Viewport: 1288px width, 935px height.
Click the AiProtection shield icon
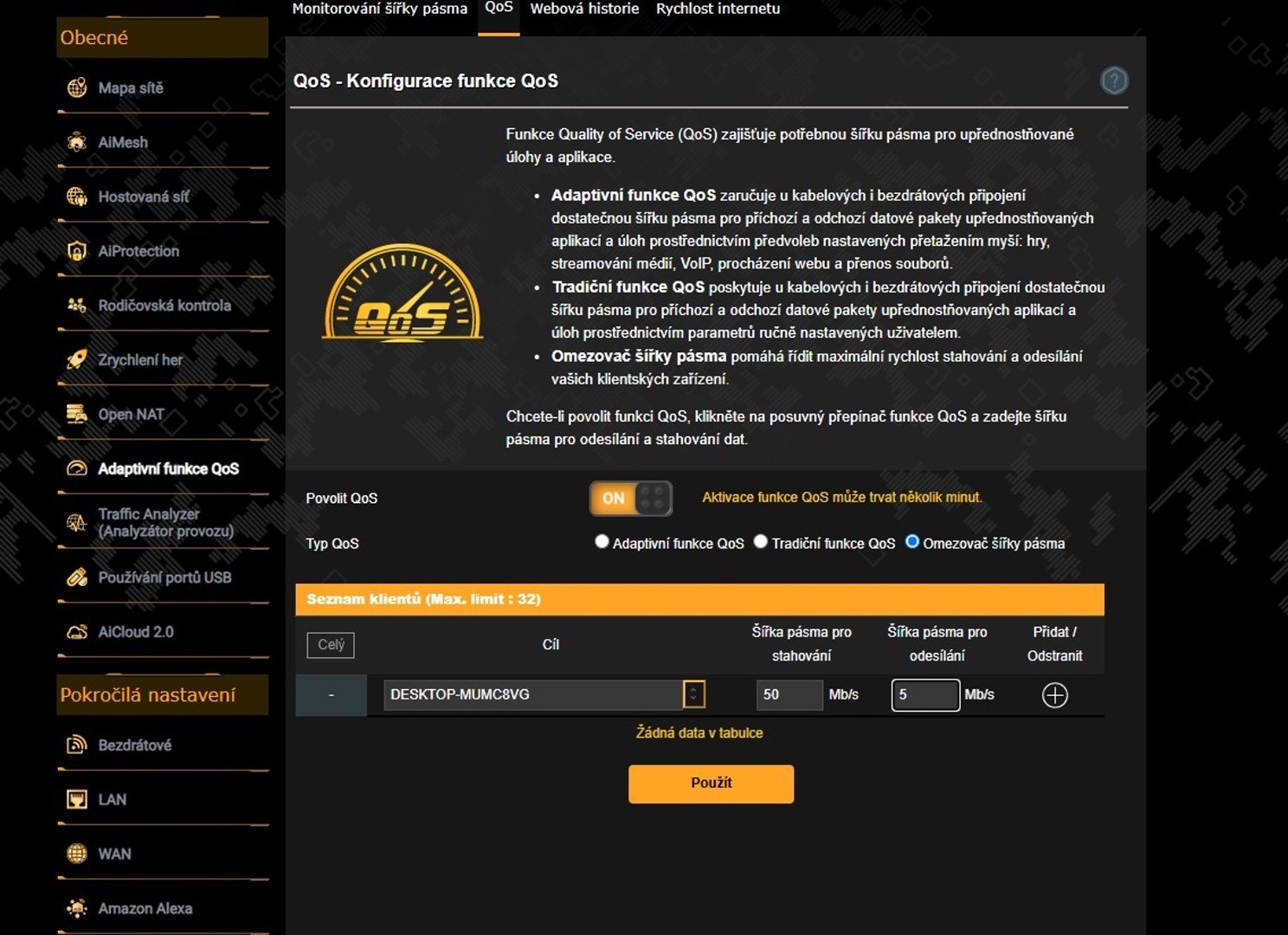77,251
